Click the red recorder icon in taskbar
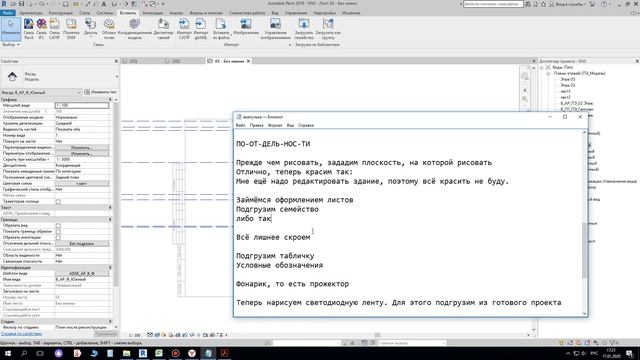This screenshot has width=640, height=360. [x=176, y=353]
